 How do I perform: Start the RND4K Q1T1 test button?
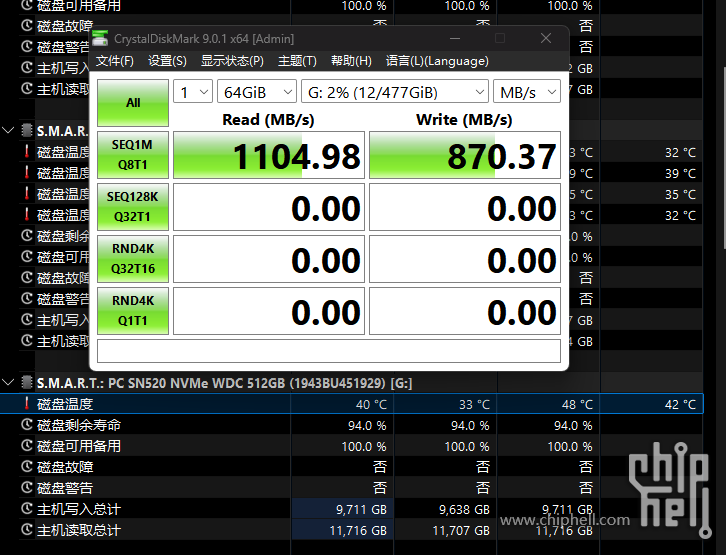132,311
